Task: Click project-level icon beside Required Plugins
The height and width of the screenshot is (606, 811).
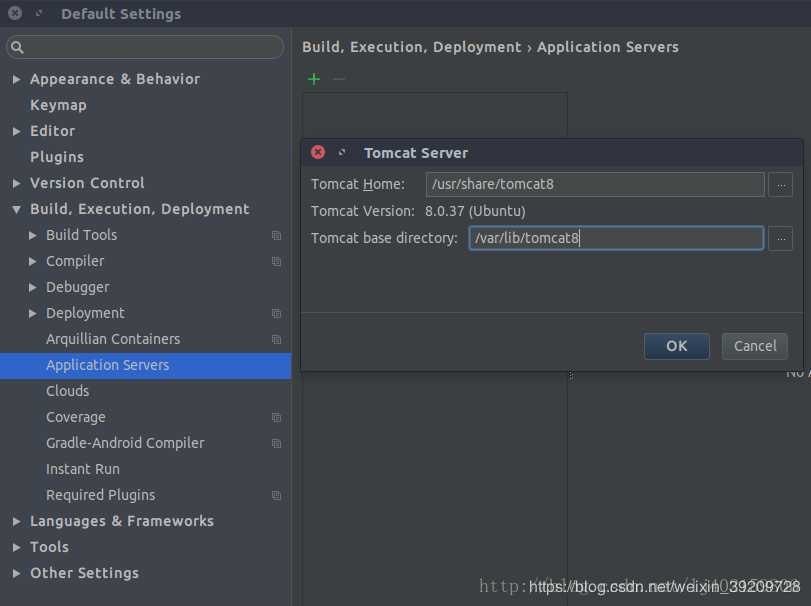Action: coord(277,495)
